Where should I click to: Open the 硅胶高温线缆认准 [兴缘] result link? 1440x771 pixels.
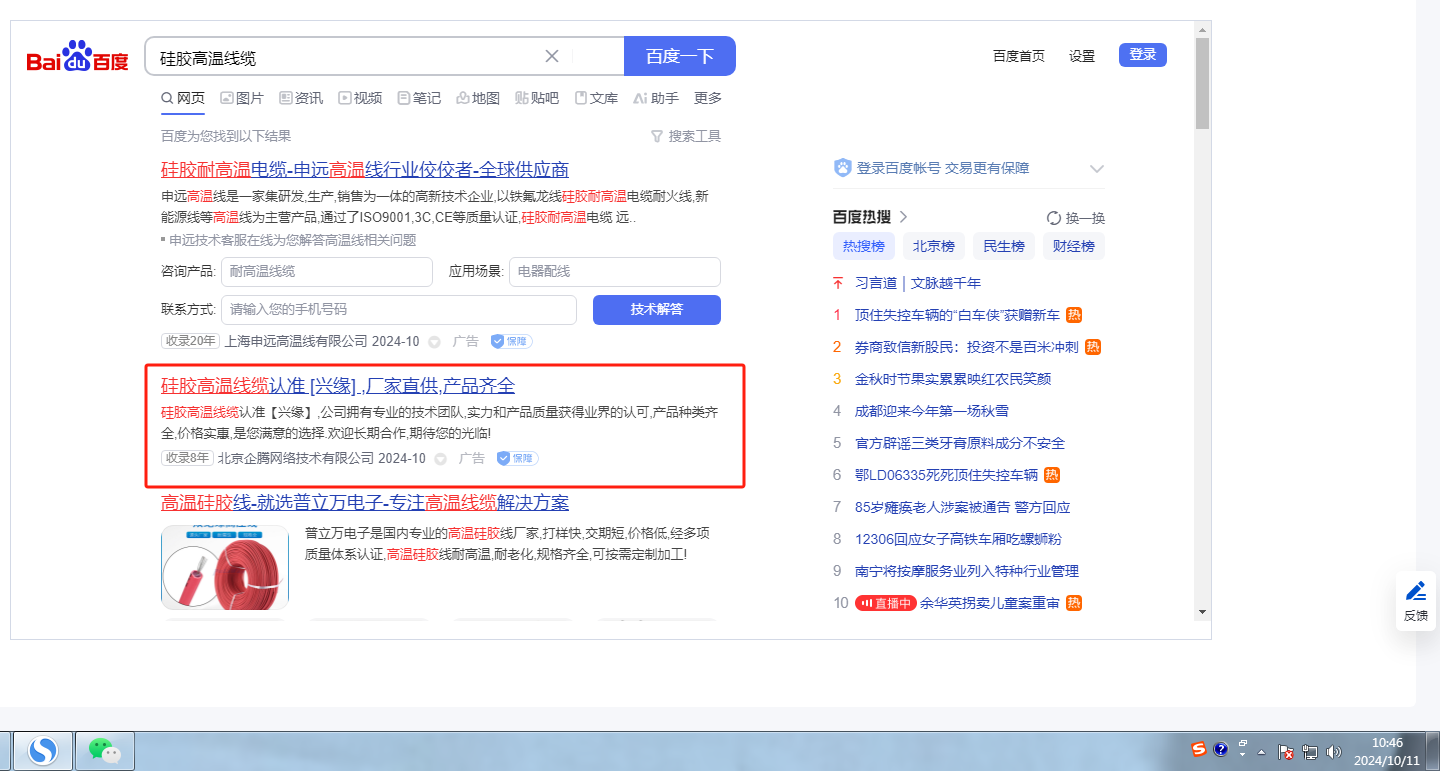338,386
